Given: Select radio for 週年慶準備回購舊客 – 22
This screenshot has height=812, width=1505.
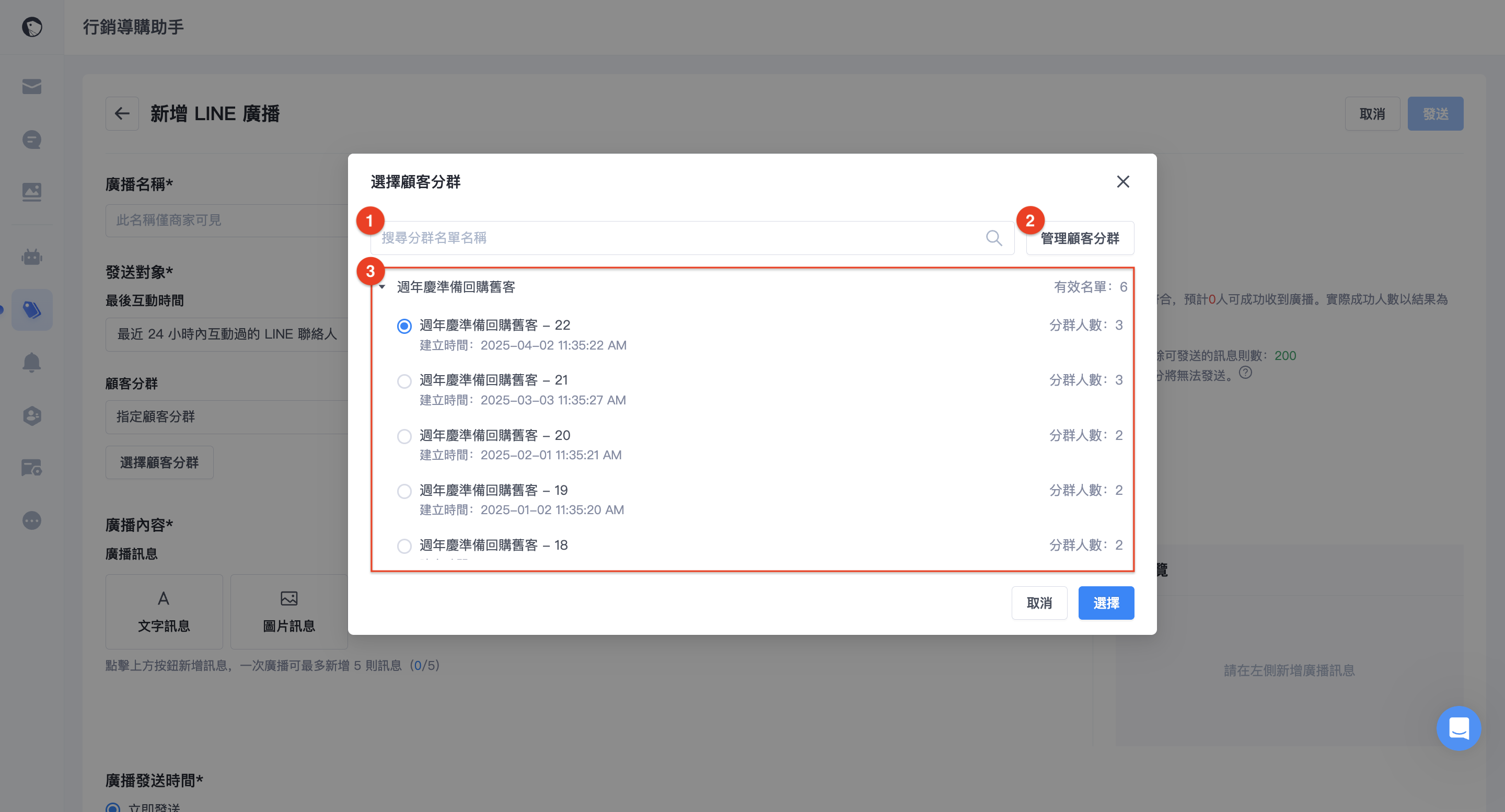Looking at the screenshot, I should tap(404, 326).
